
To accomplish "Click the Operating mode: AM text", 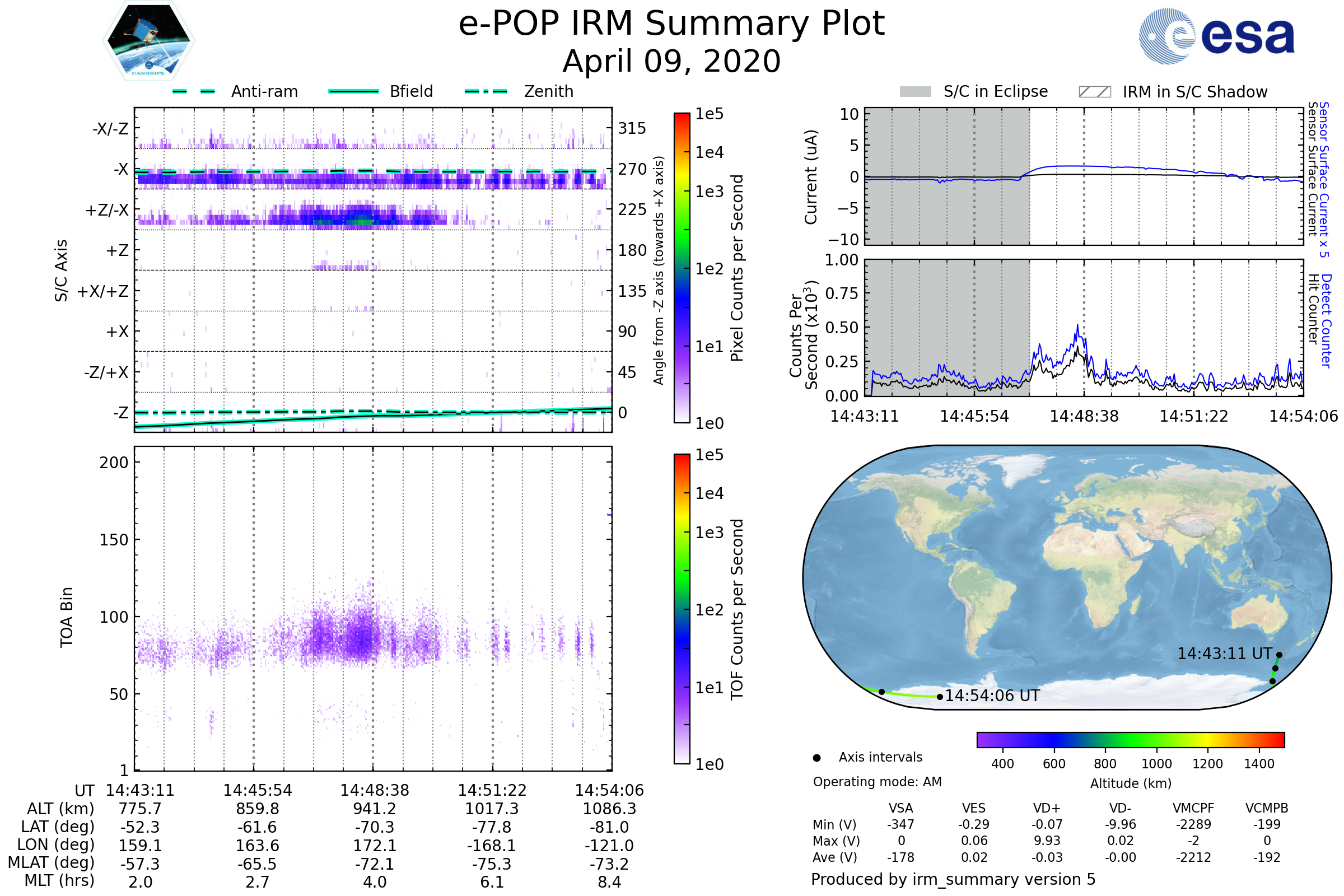I will tap(877, 782).
